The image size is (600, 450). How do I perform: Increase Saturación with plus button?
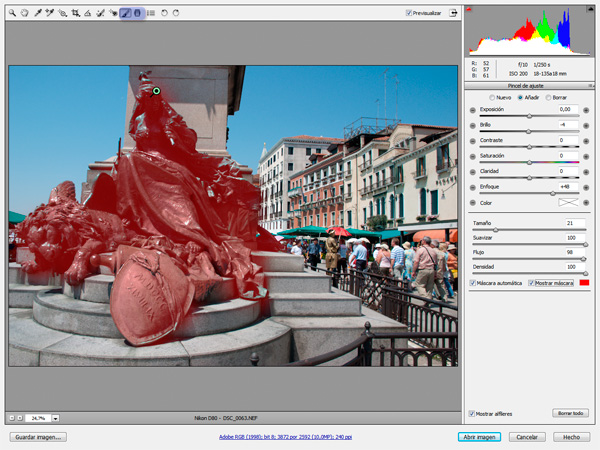586,157
